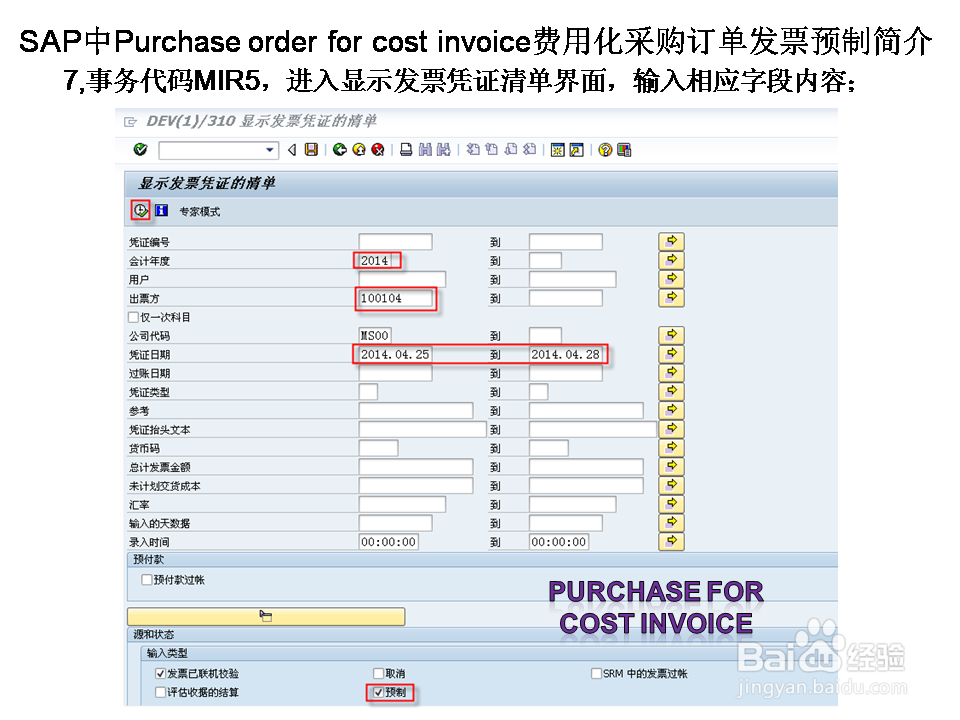Check the 取消 checkbox
Image resolution: width=960 pixels, height=720 pixels.
coord(377,672)
